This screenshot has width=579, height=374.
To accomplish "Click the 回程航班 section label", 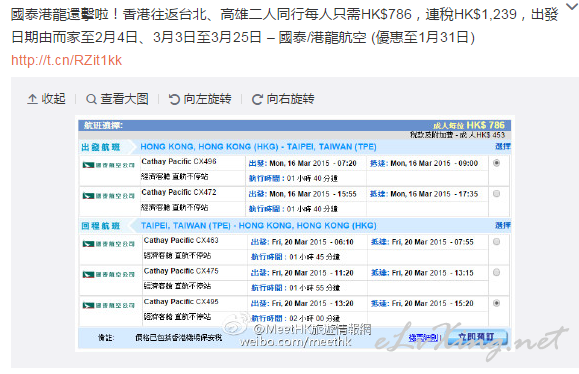I will [101, 226].
